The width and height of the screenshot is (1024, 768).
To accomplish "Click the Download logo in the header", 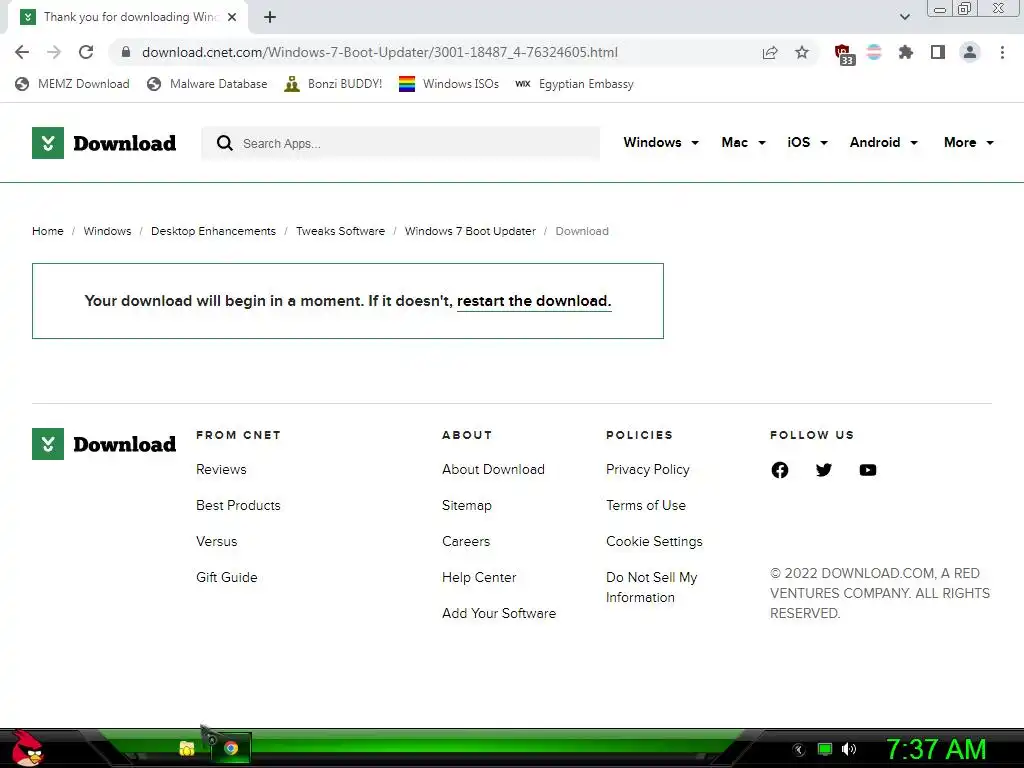I will coord(104,143).
